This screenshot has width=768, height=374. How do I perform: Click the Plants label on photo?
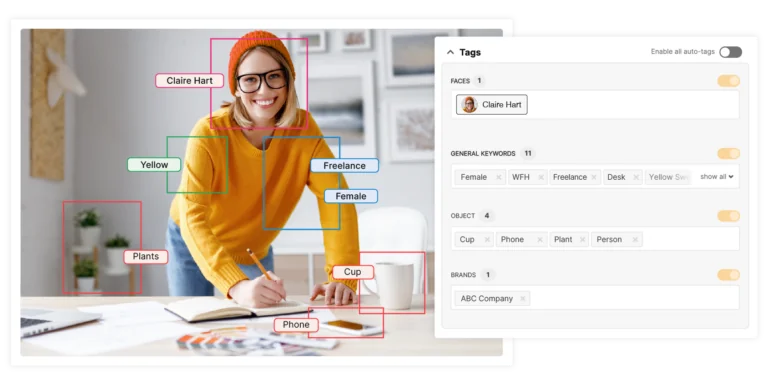pyautogui.click(x=145, y=257)
